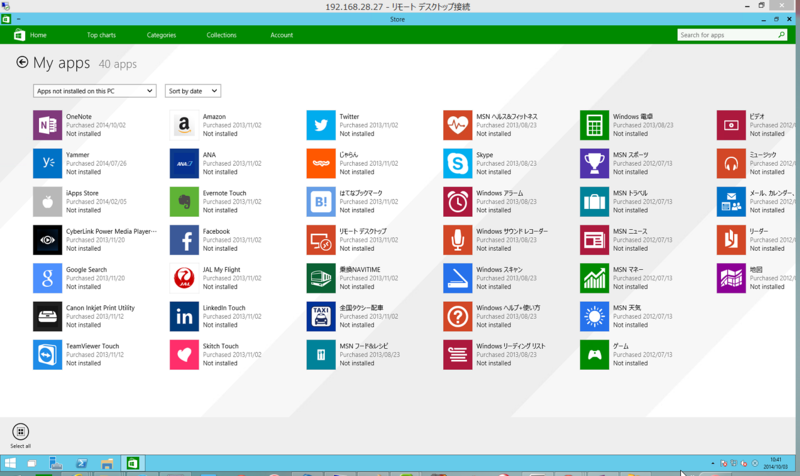The height and width of the screenshot is (476, 800).
Task: Click the 'Canon Inkjet Print Utility' app name
Action: coord(101,308)
